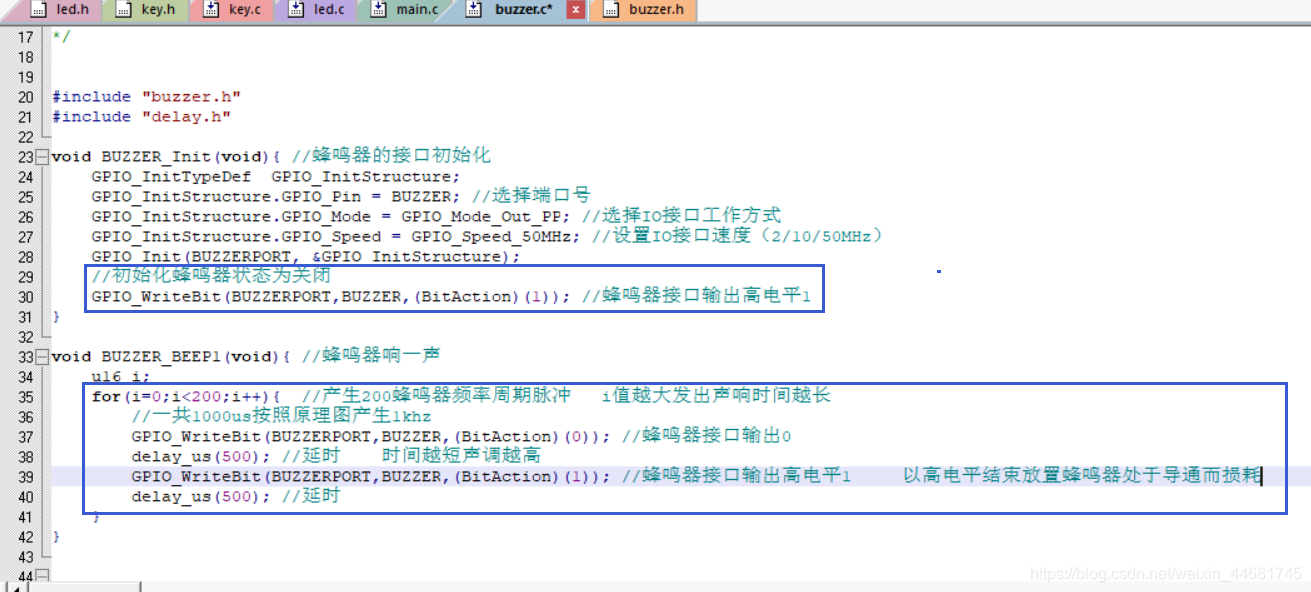Toggle the fold marker at line 44
Screen dimensions: 1311x592
click(x=41, y=577)
